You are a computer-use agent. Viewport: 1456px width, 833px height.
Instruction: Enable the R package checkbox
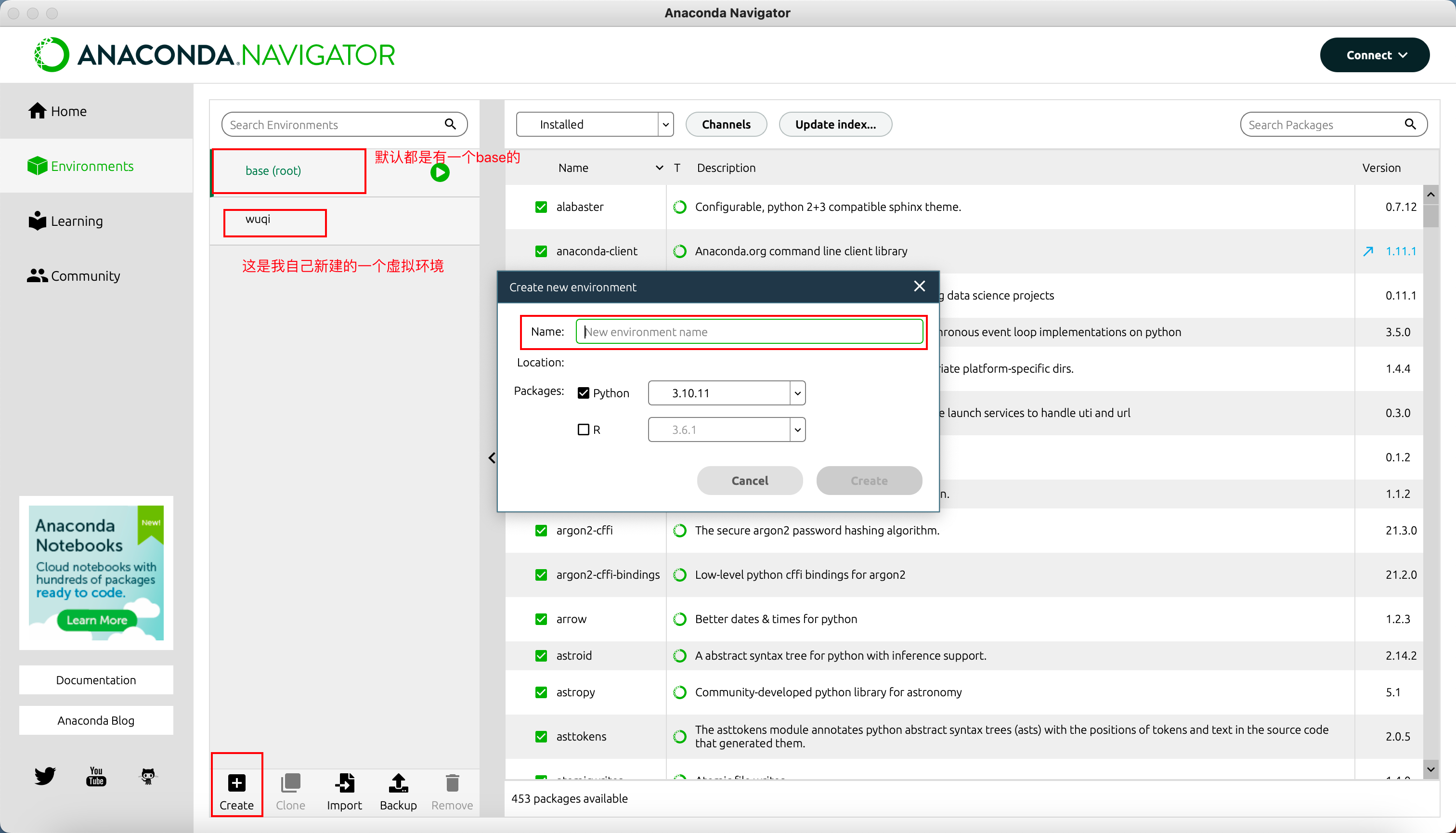click(583, 429)
